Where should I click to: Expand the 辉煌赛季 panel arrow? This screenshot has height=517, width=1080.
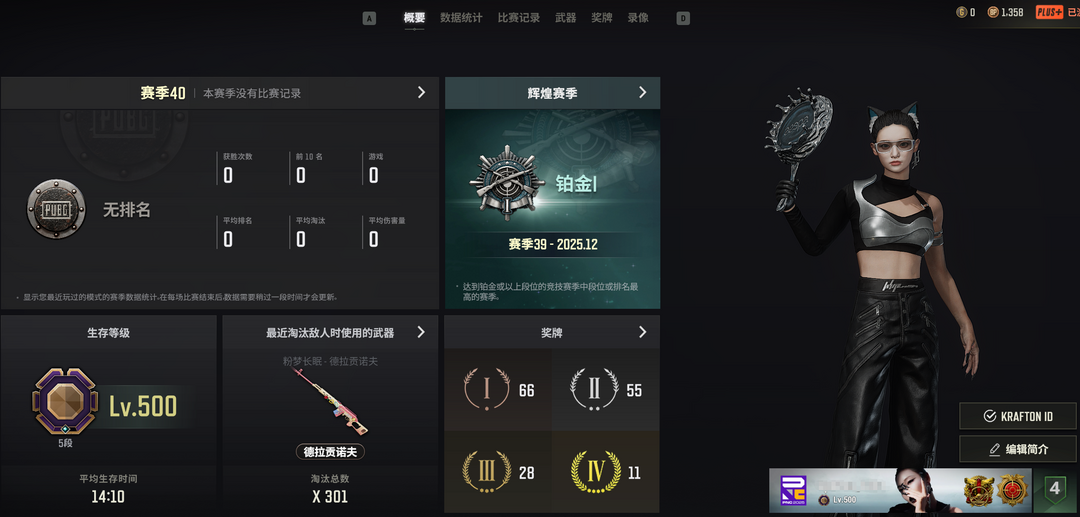click(x=643, y=92)
